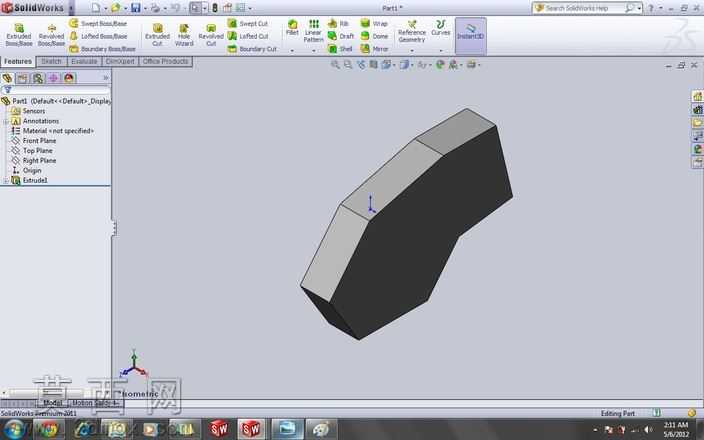Open the FeatureManager Design Tree tab
Viewport: 704px width, 440px height.
7,78
